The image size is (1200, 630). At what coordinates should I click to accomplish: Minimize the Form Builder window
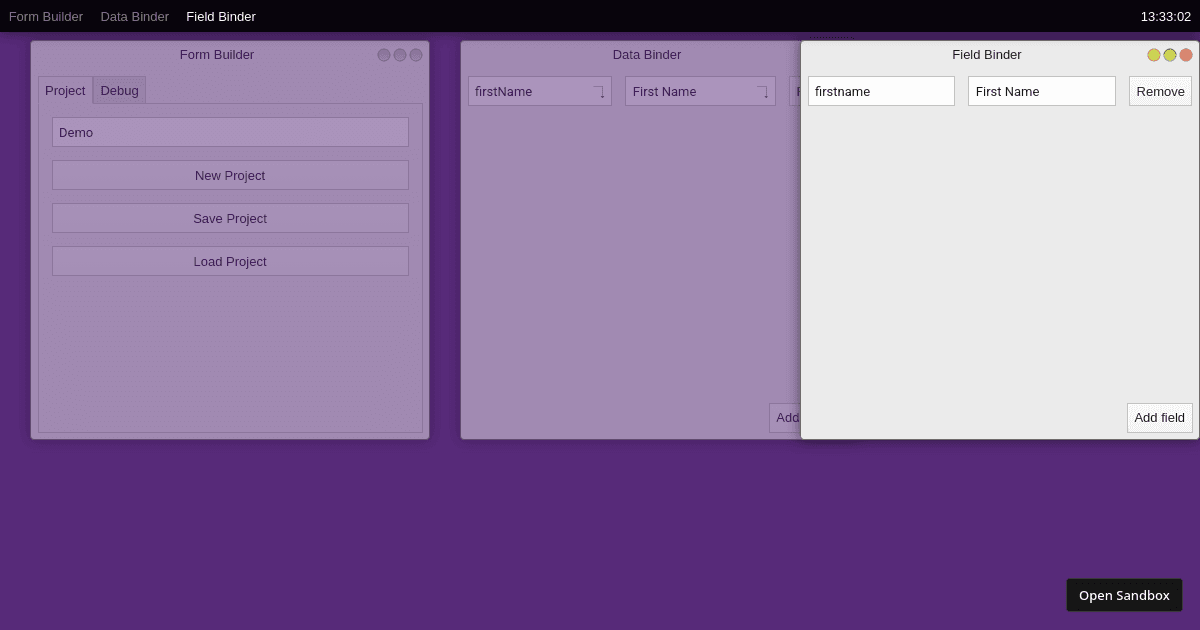(384, 55)
